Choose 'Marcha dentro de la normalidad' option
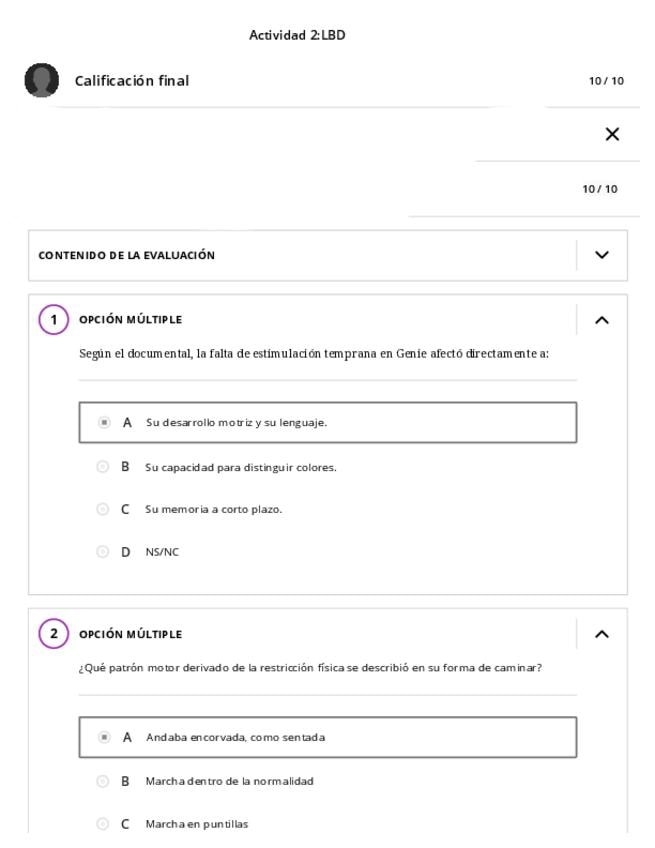 102,781
